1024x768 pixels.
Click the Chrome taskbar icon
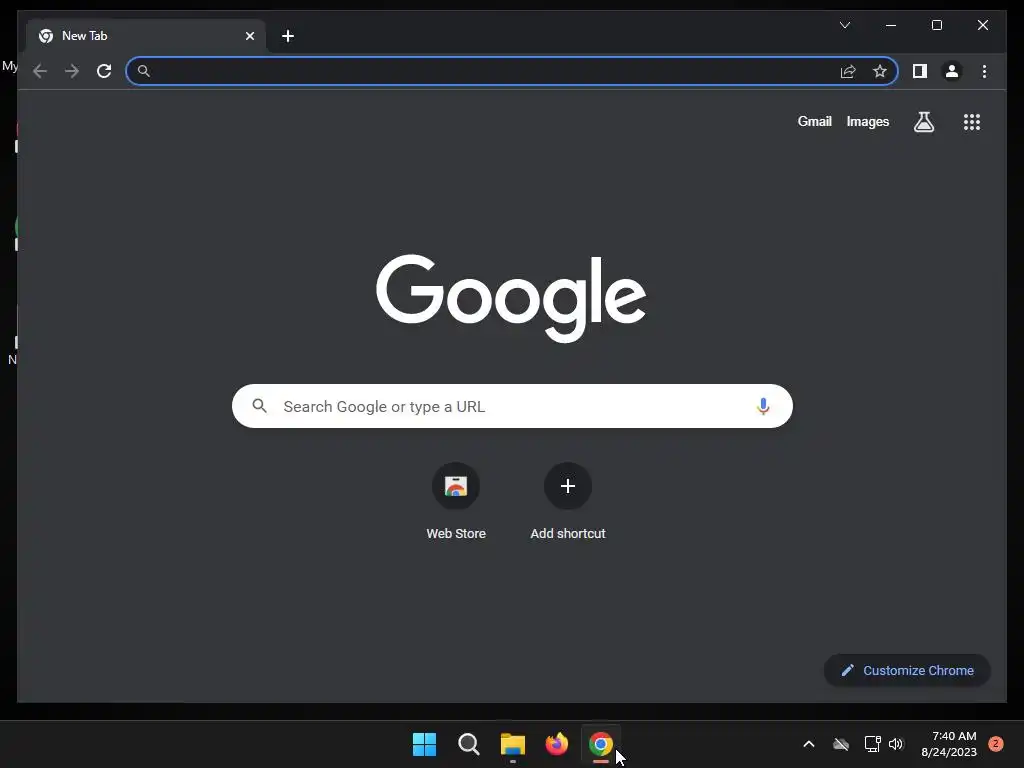(601, 744)
